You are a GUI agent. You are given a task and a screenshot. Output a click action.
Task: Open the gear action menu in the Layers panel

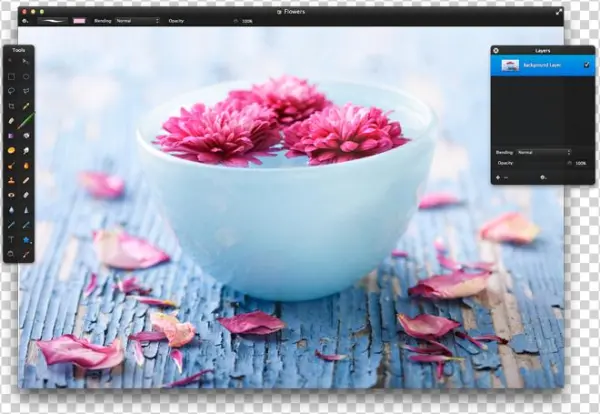543,177
